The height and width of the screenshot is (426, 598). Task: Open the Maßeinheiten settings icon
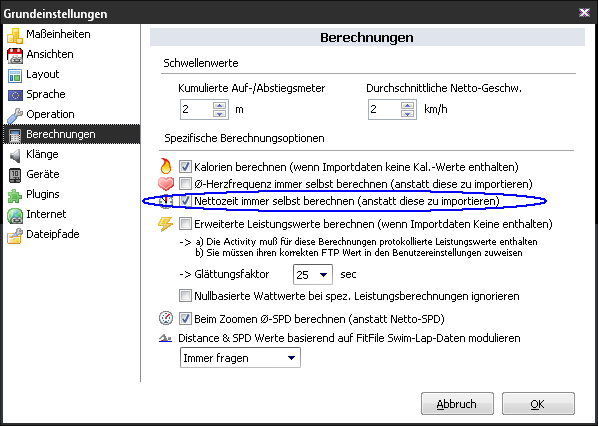(15, 35)
